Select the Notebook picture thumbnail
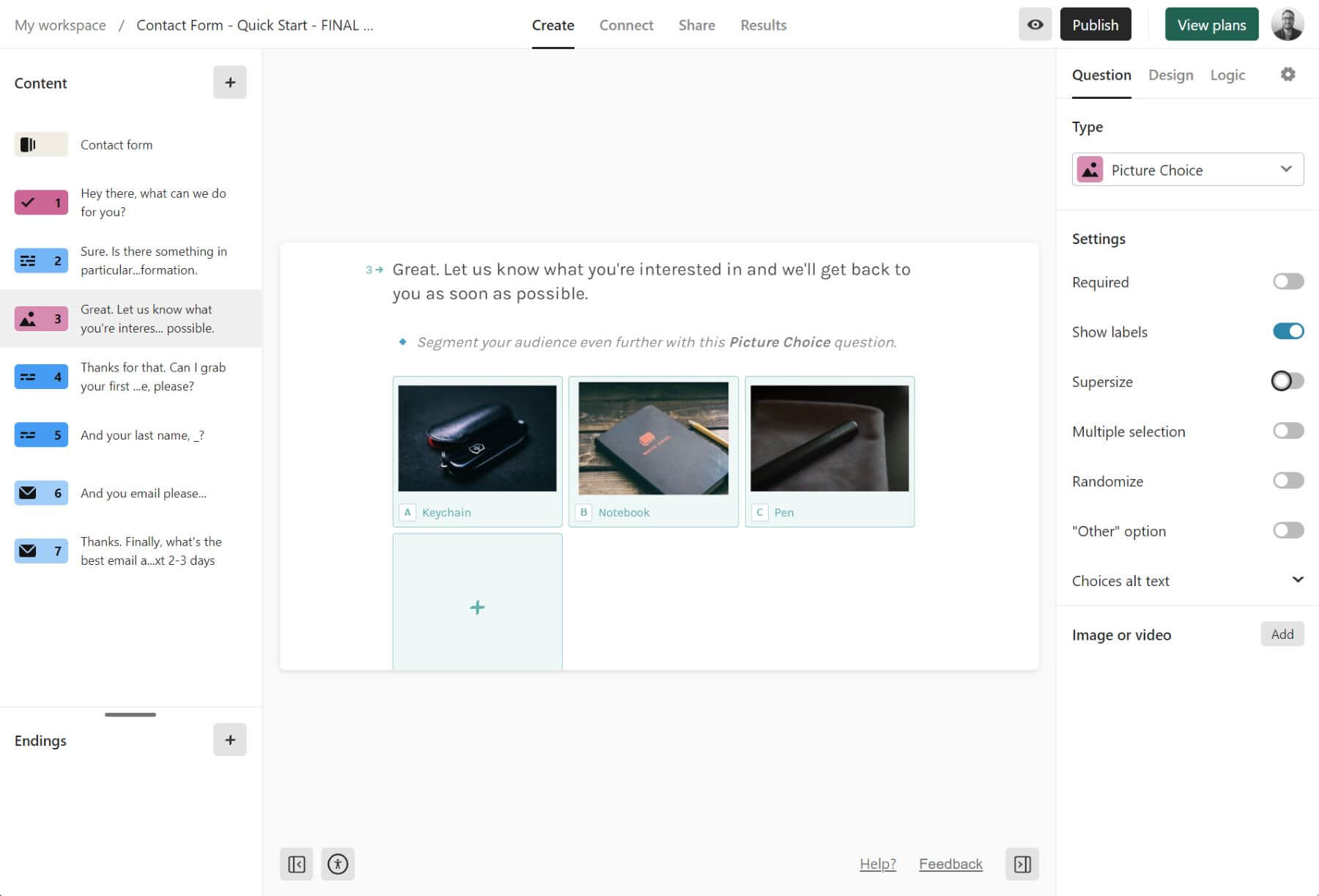 pos(653,438)
